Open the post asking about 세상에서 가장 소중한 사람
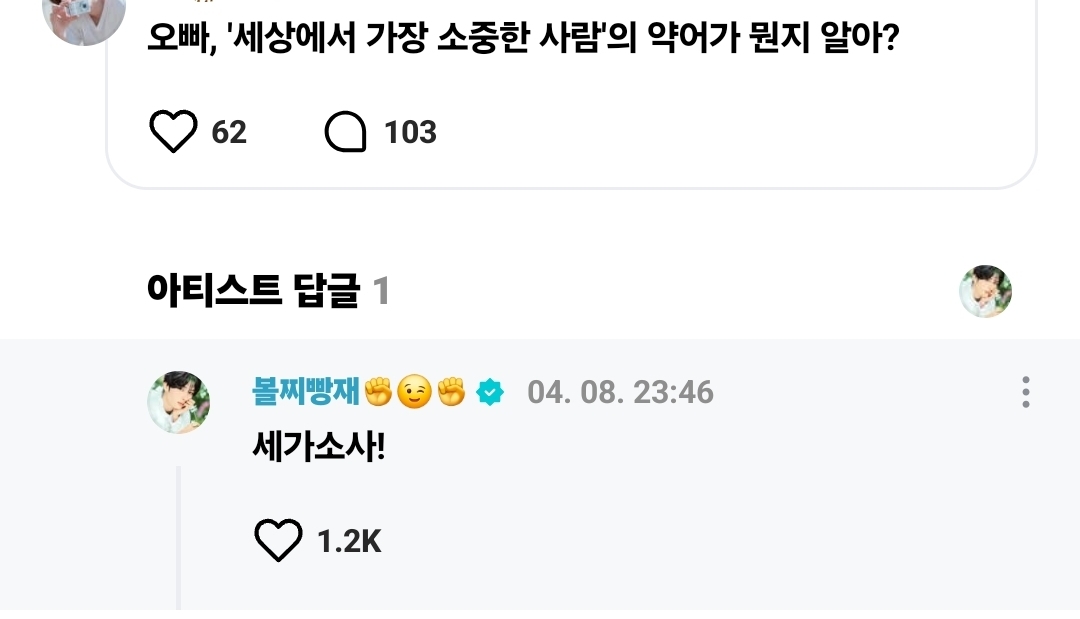 point(523,37)
